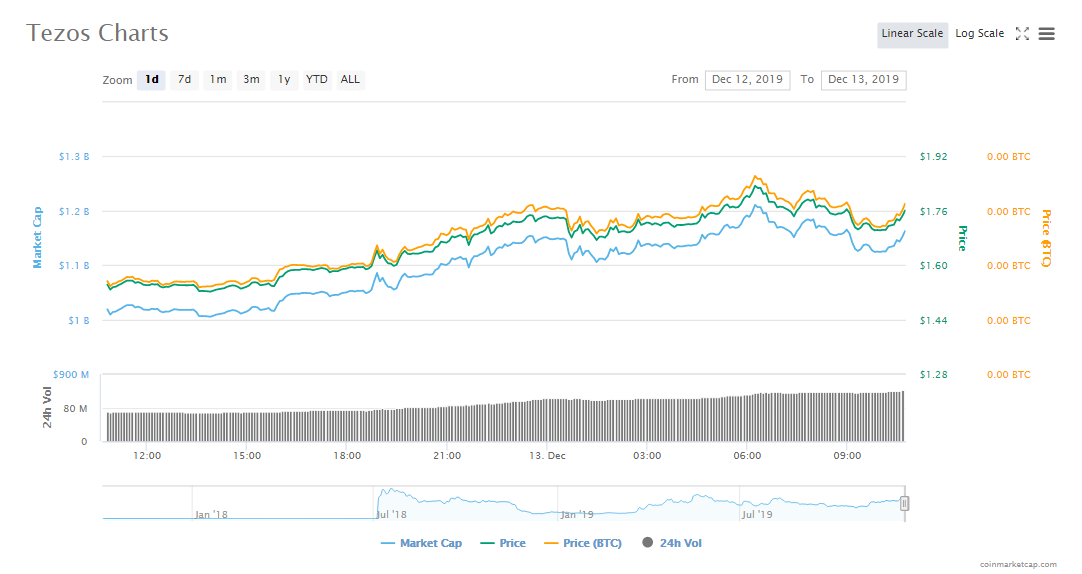Select the 1d zoom range
Screen dimensions: 1082x574
(151, 79)
